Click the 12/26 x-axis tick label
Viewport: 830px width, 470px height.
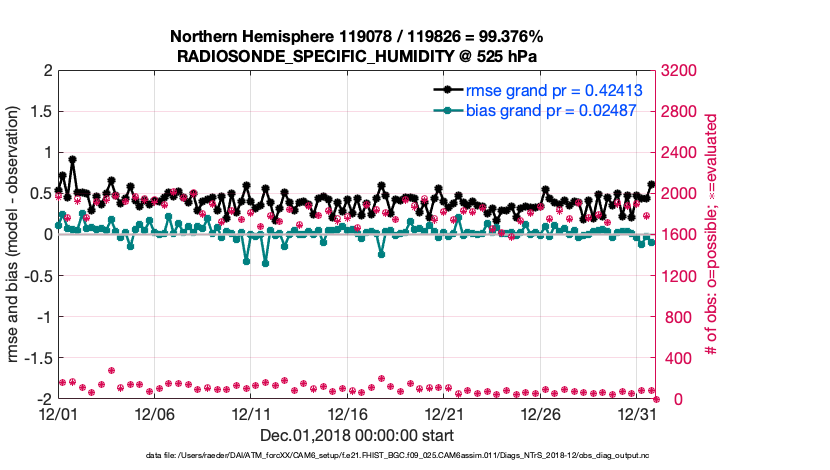pyautogui.click(x=541, y=414)
